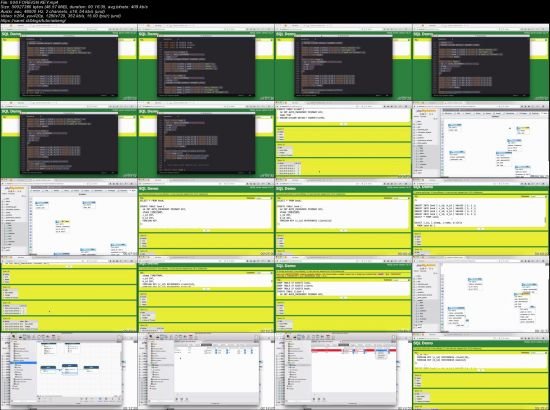Open the phpMyAdmin designer thumbnail with six scattered tables
The image size is (550, 410).
click(481, 139)
